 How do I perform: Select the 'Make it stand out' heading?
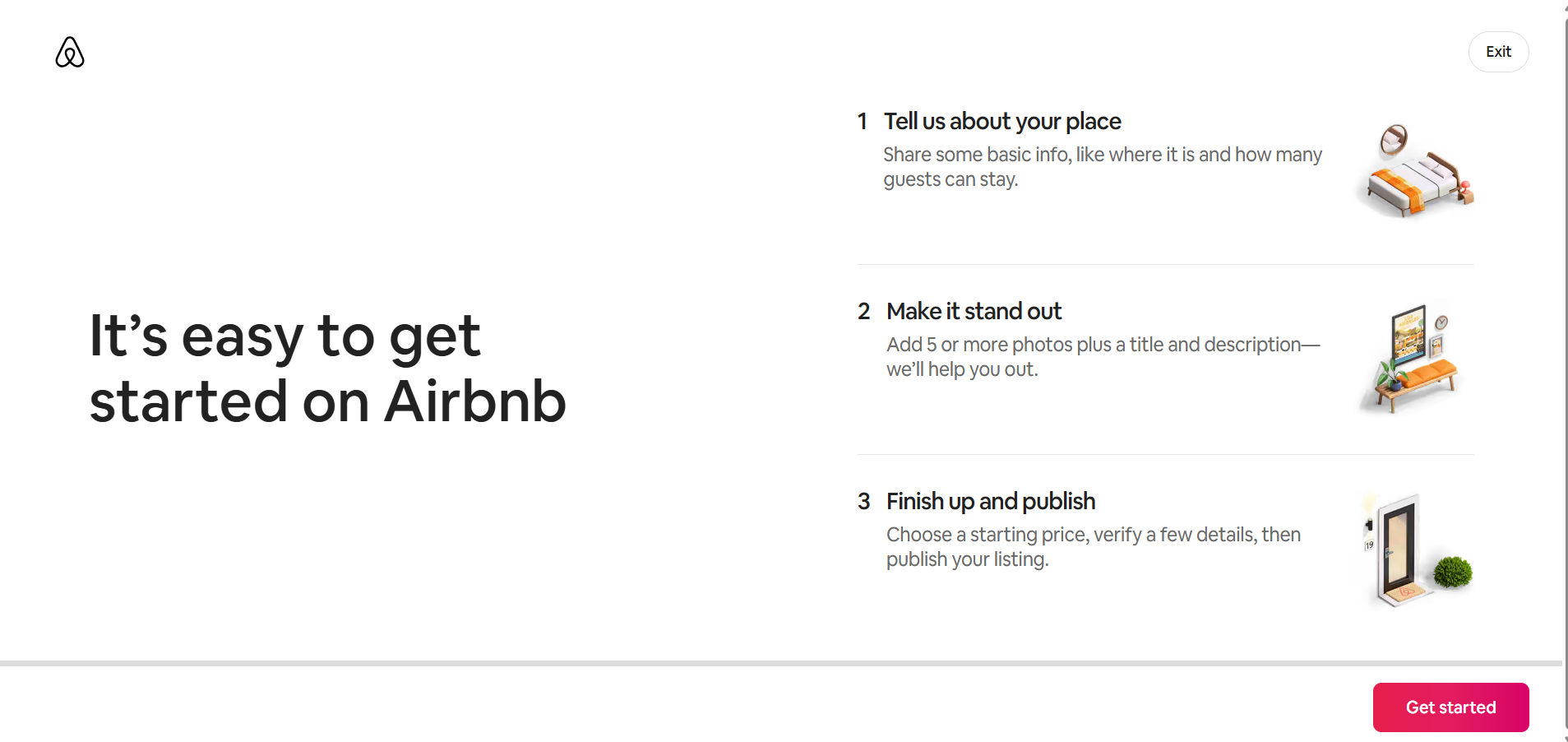tap(974, 312)
